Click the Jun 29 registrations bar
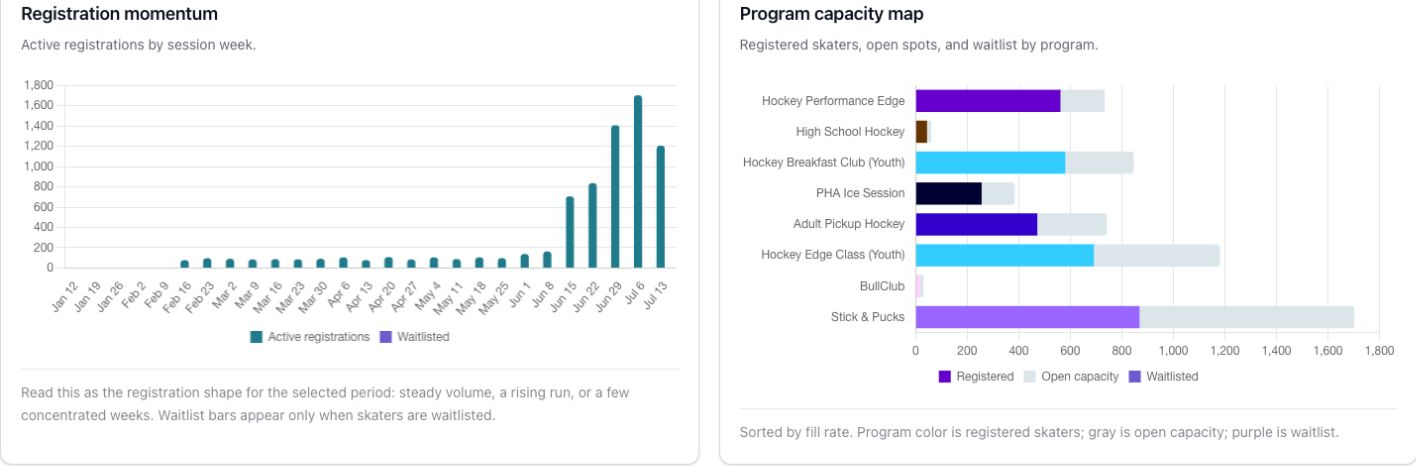The width and height of the screenshot is (1416, 466). pos(615,197)
